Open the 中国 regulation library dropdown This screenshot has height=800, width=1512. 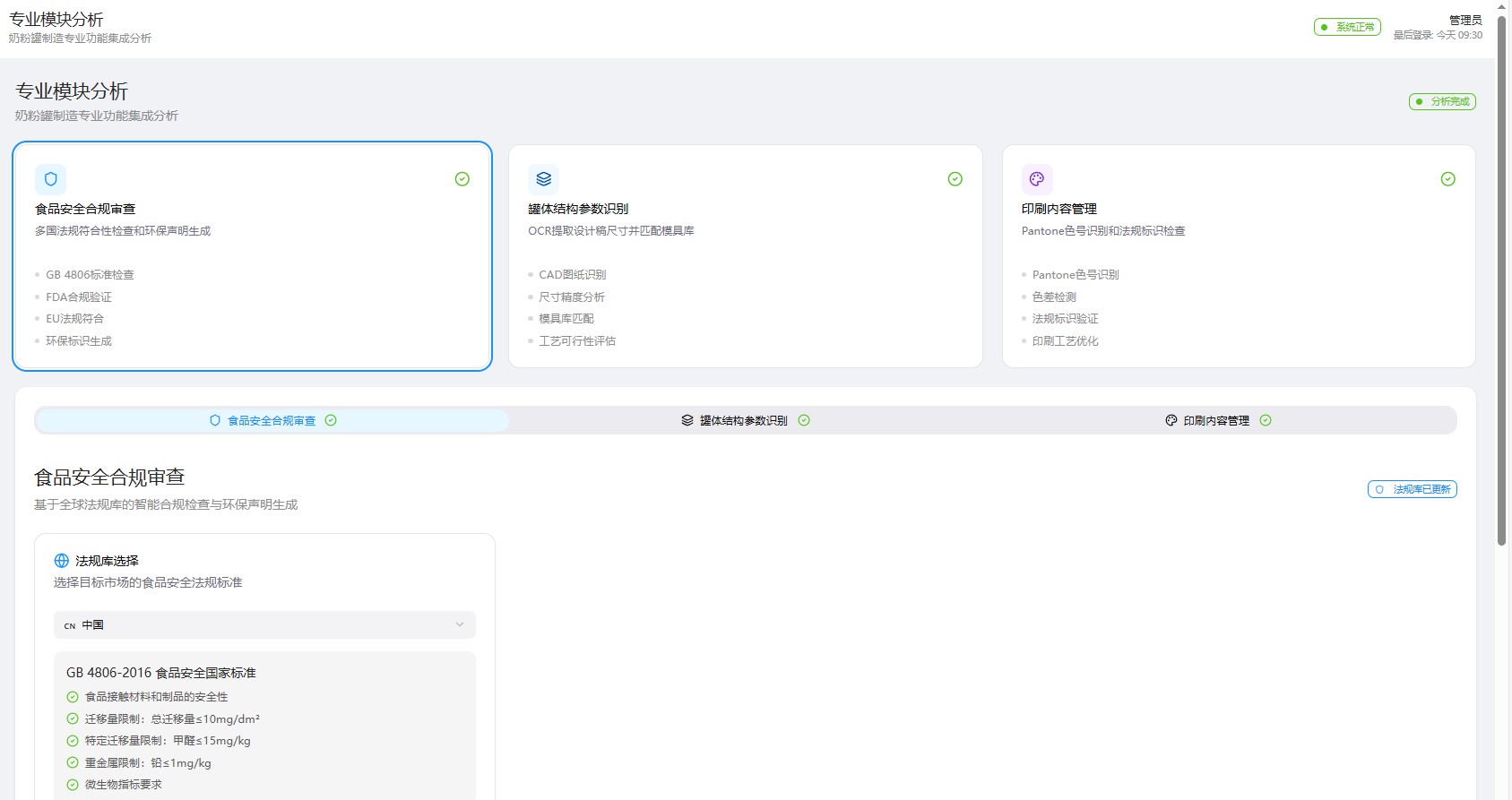point(264,625)
